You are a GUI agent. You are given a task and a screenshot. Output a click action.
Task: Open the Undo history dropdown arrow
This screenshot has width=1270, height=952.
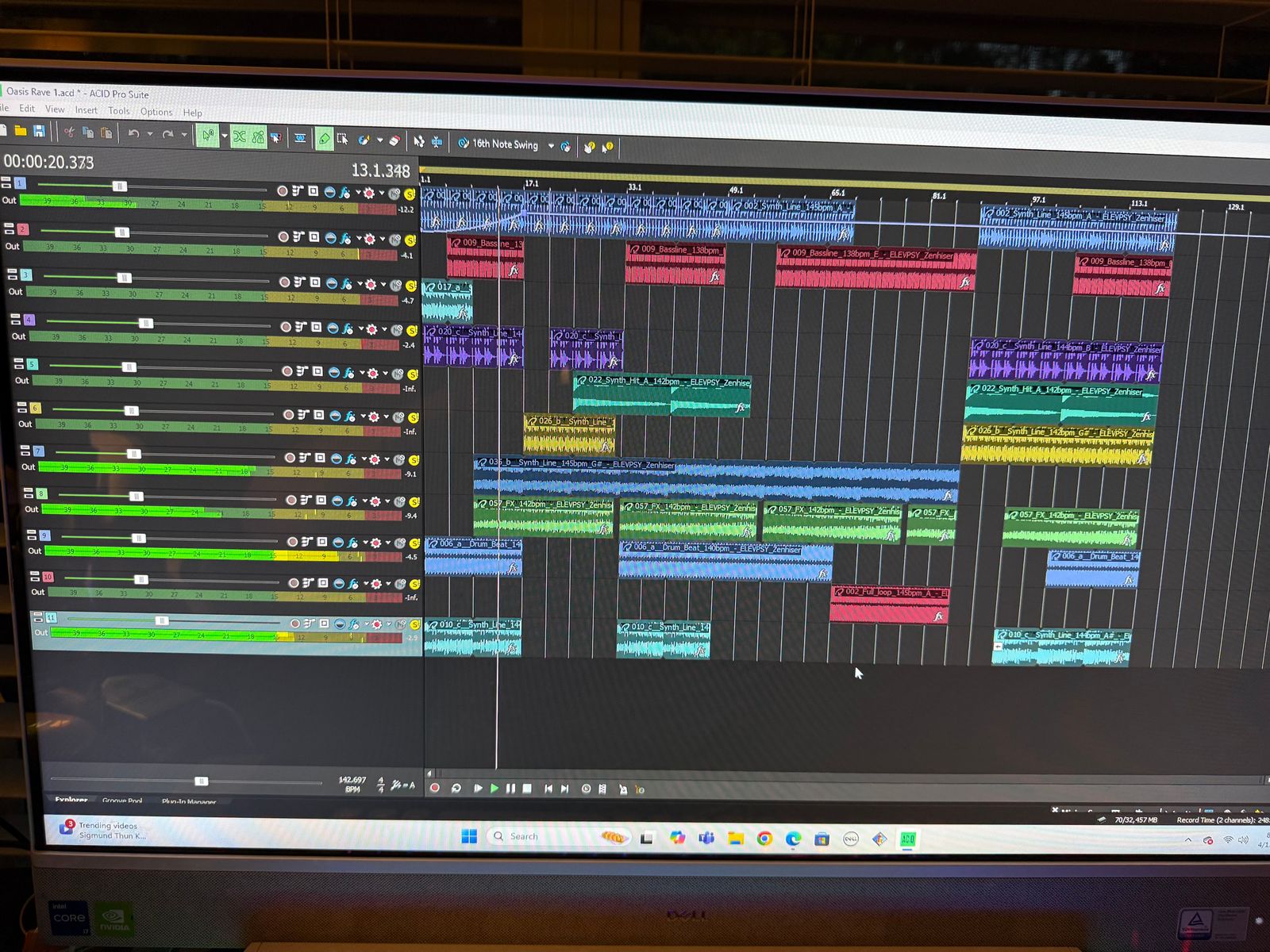[149, 134]
